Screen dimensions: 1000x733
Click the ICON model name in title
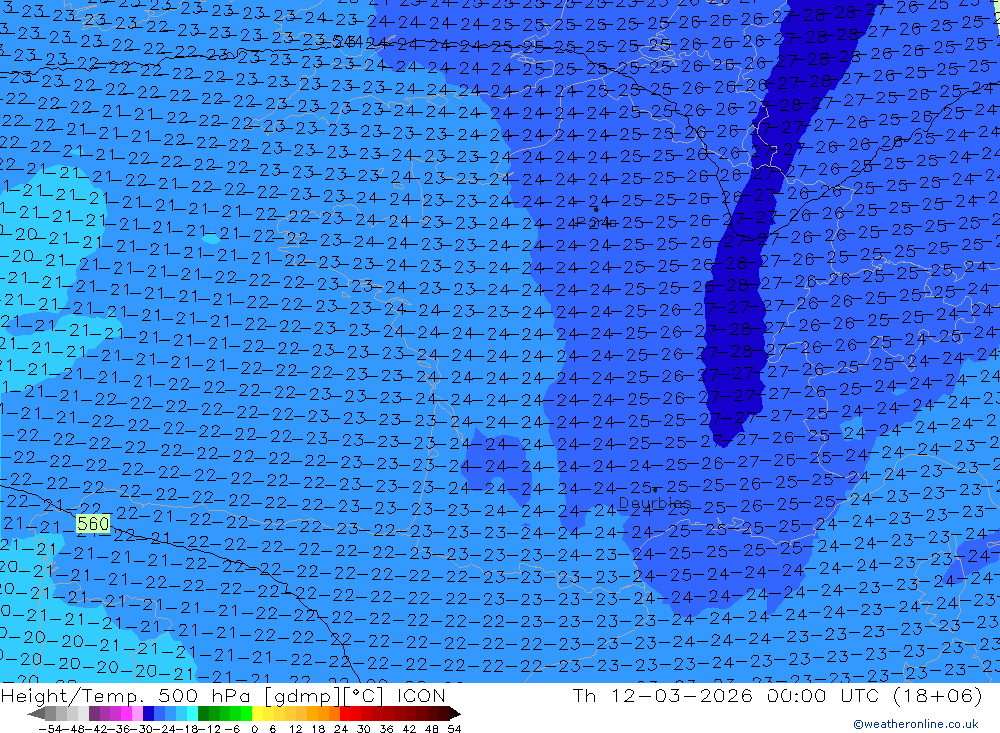point(421,695)
